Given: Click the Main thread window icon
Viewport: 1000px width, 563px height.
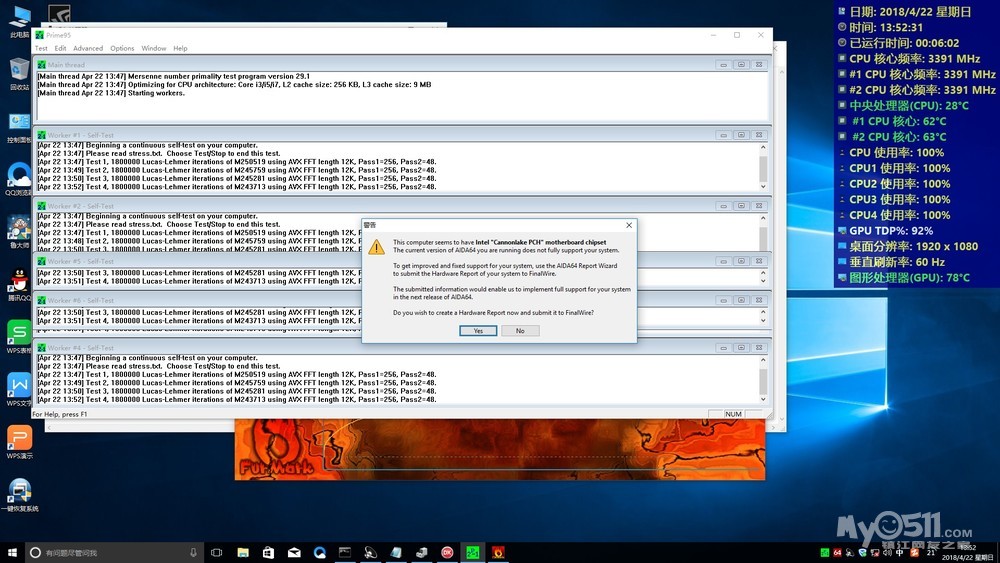Looking at the screenshot, I should coord(41,64).
